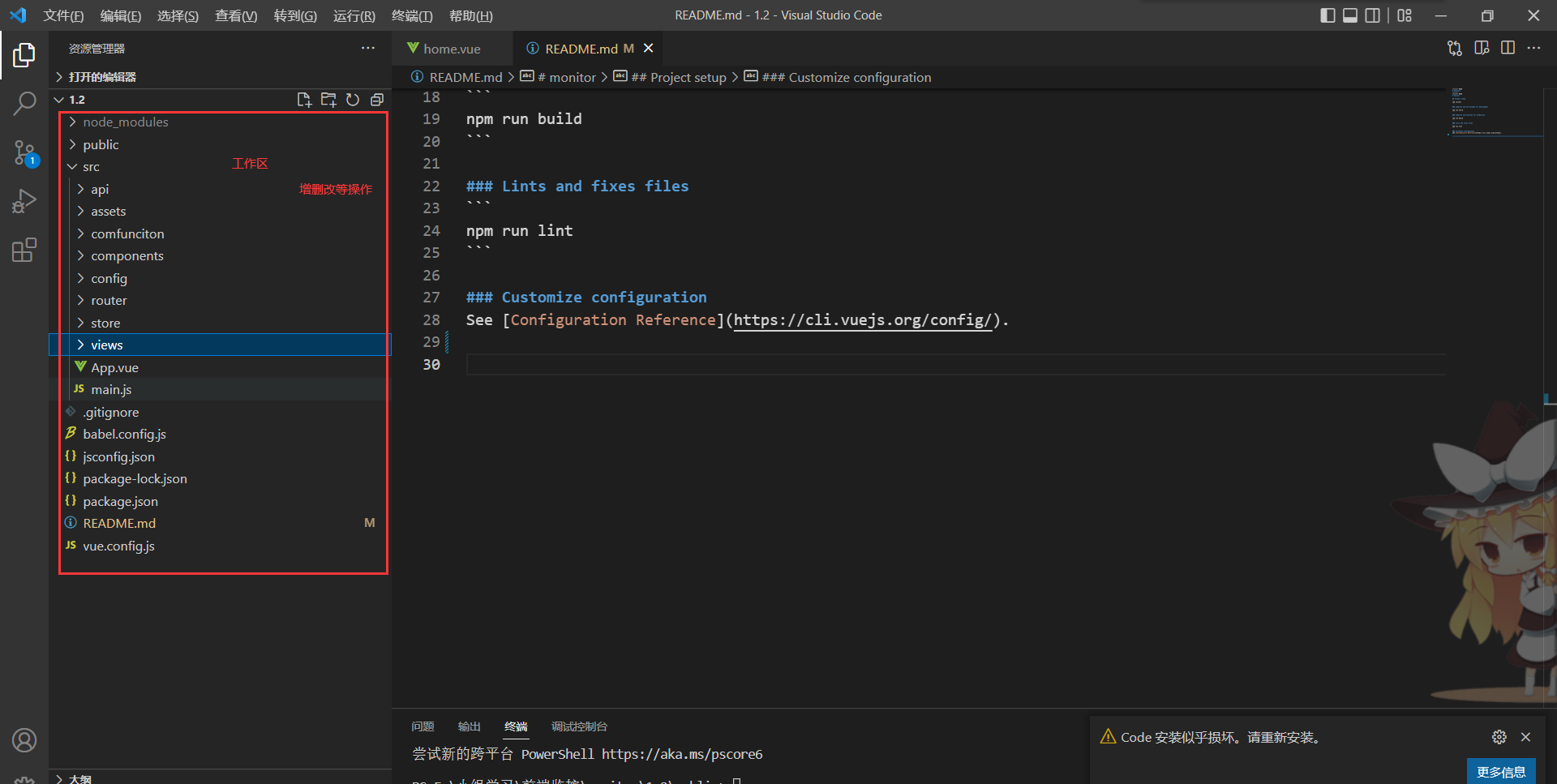
Task: Open explorer more actions ellipsis menu
Action: coord(368,49)
